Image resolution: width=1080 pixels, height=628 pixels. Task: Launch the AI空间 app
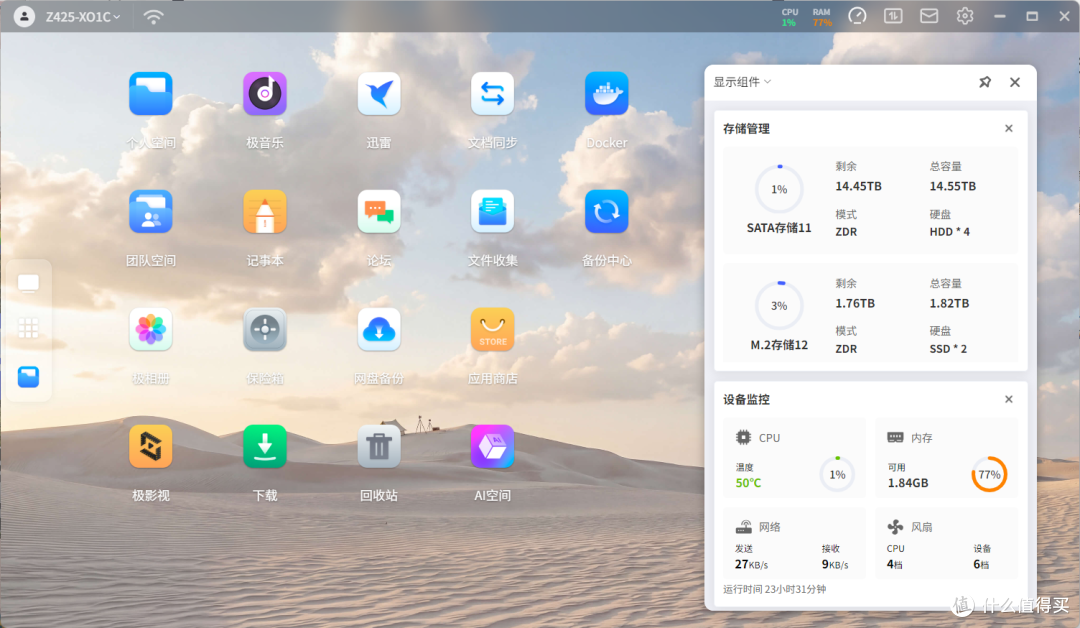pos(492,446)
